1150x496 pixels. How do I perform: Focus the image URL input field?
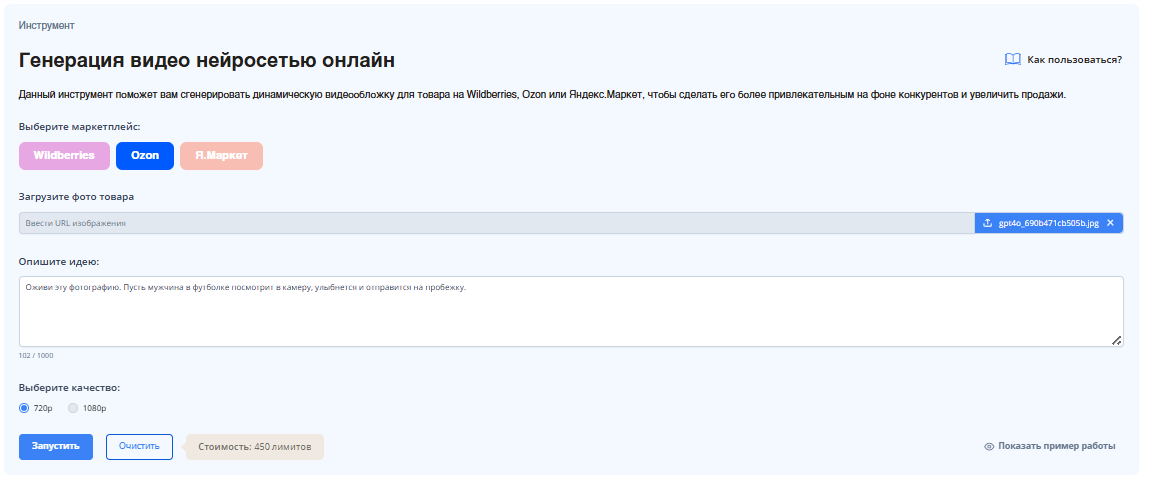click(x=495, y=223)
